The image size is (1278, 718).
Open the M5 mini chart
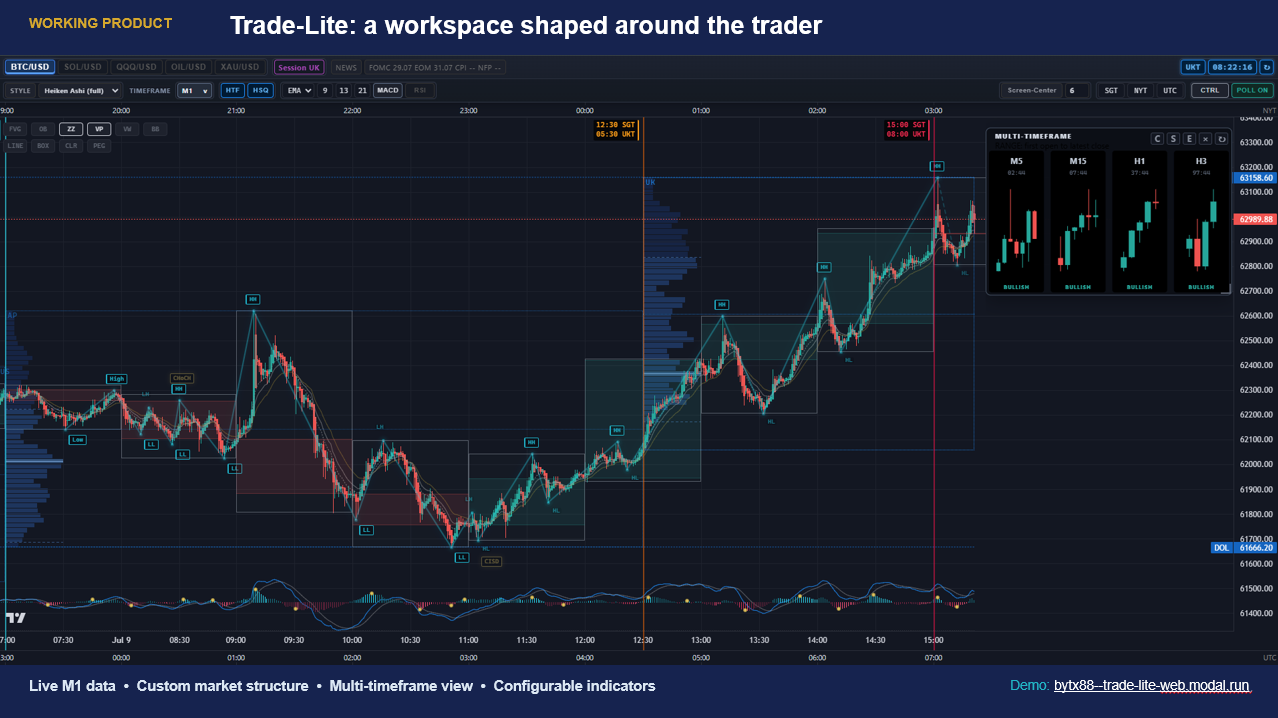[x=1016, y=221]
